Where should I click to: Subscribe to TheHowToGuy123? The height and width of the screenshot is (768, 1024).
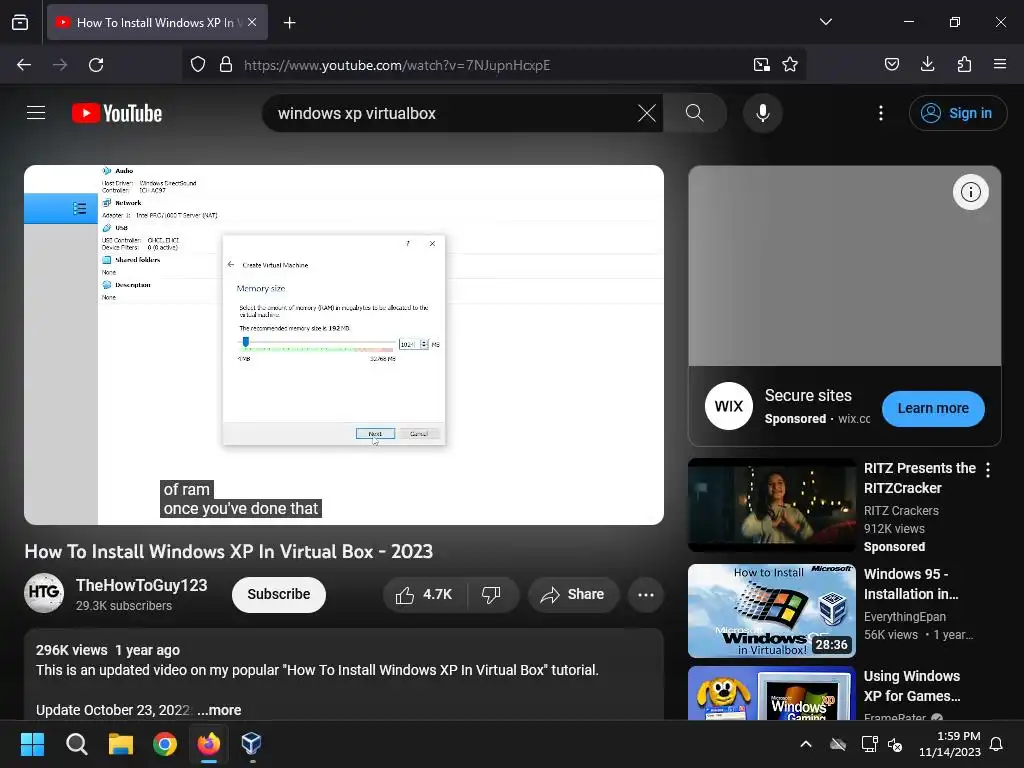coord(279,594)
